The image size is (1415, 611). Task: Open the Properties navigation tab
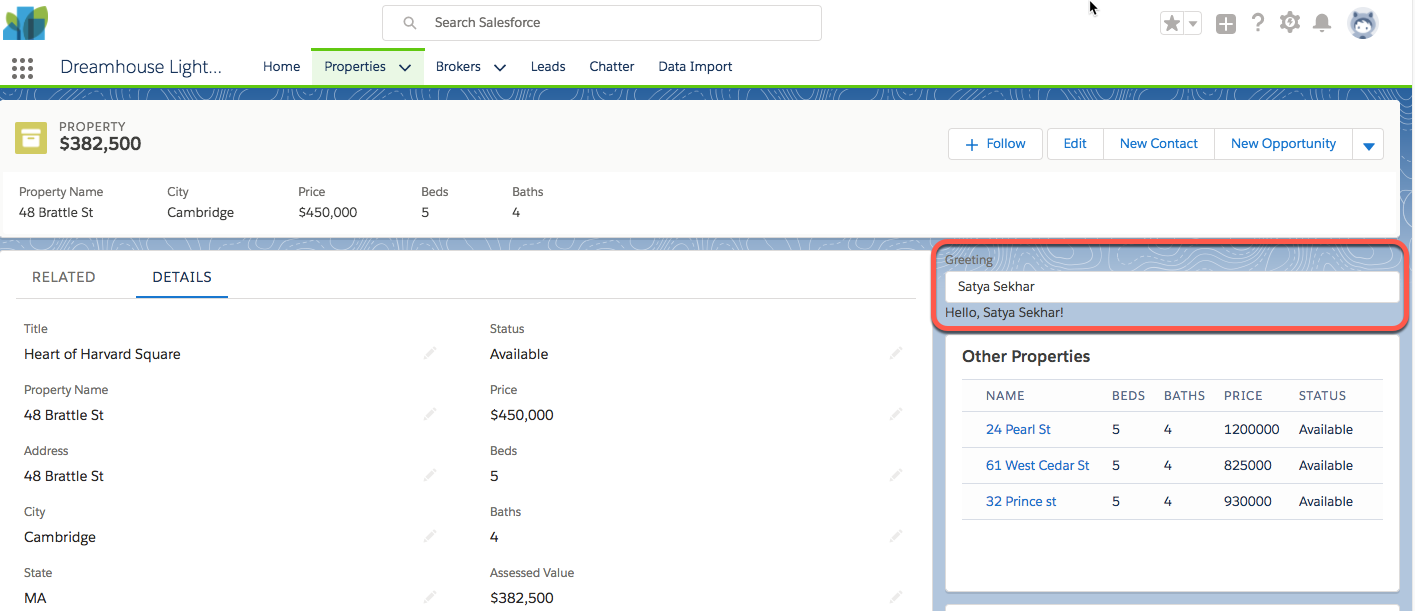[355, 67]
